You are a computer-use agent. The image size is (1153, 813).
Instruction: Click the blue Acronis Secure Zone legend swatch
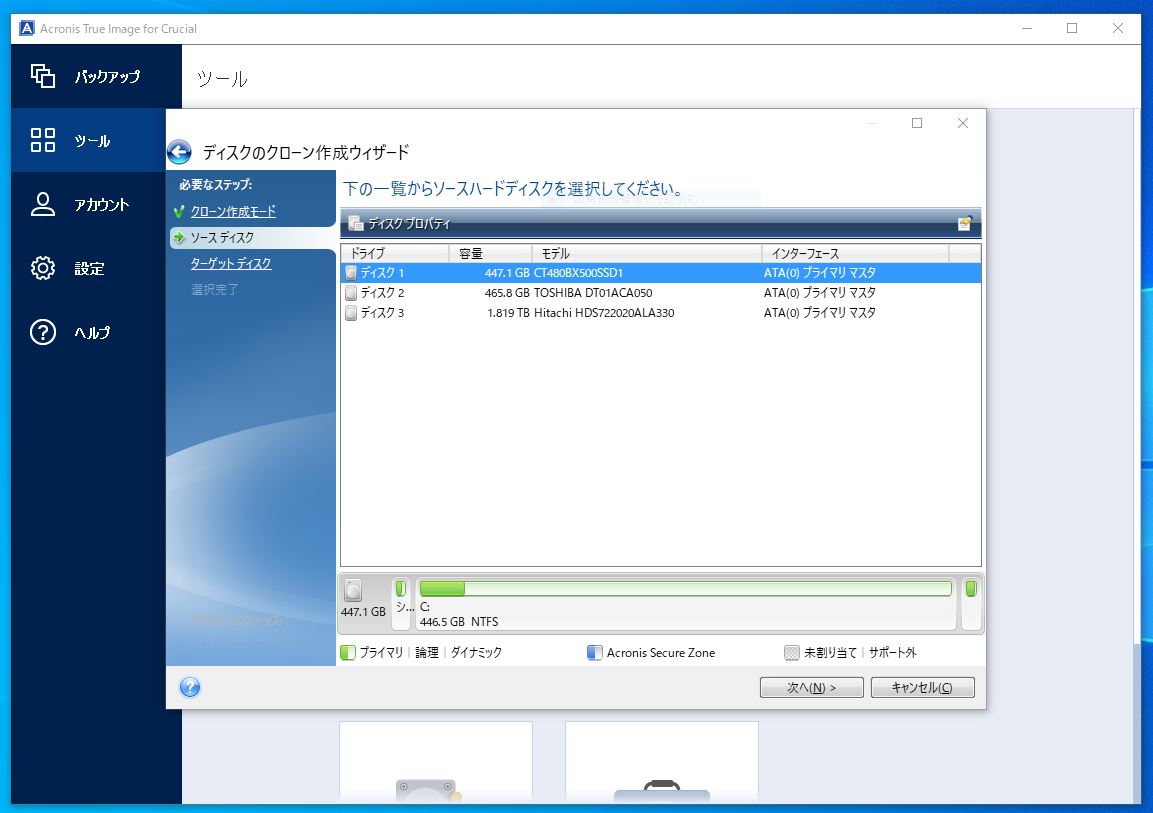click(595, 653)
